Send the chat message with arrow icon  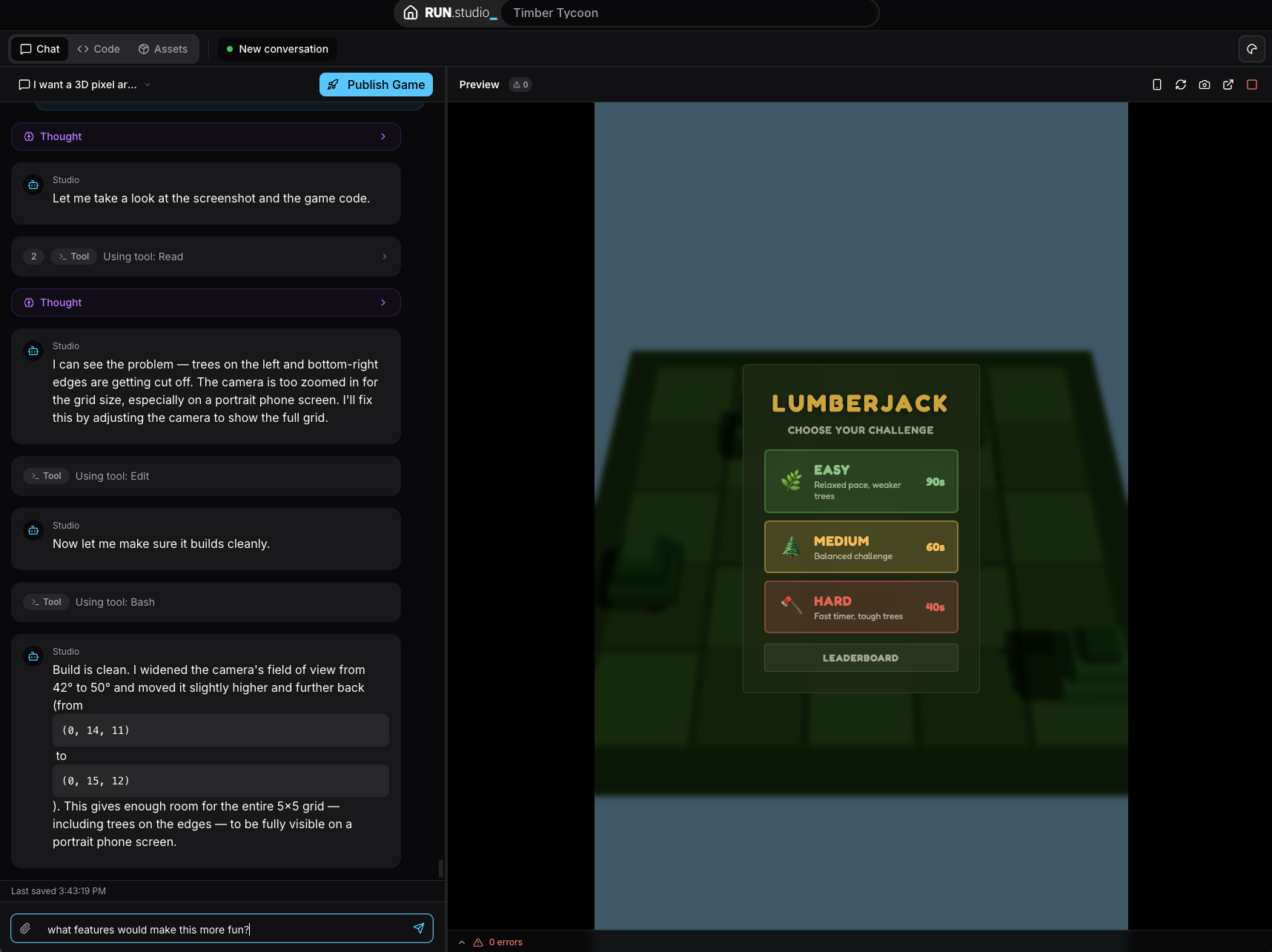(419, 928)
